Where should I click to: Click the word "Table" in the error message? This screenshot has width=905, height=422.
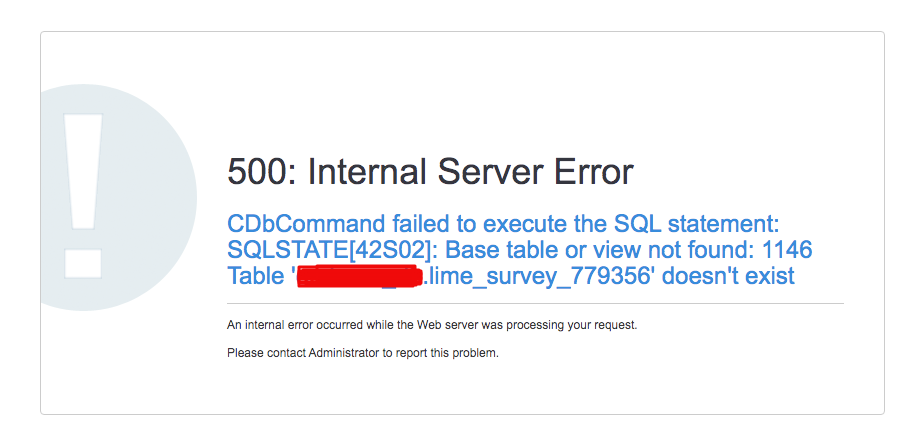(x=256, y=275)
